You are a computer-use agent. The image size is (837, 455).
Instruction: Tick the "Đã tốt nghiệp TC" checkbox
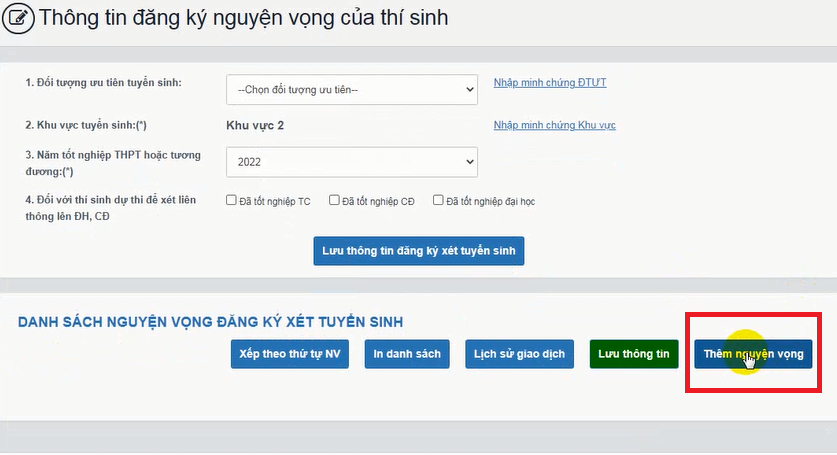pyautogui.click(x=232, y=200)
